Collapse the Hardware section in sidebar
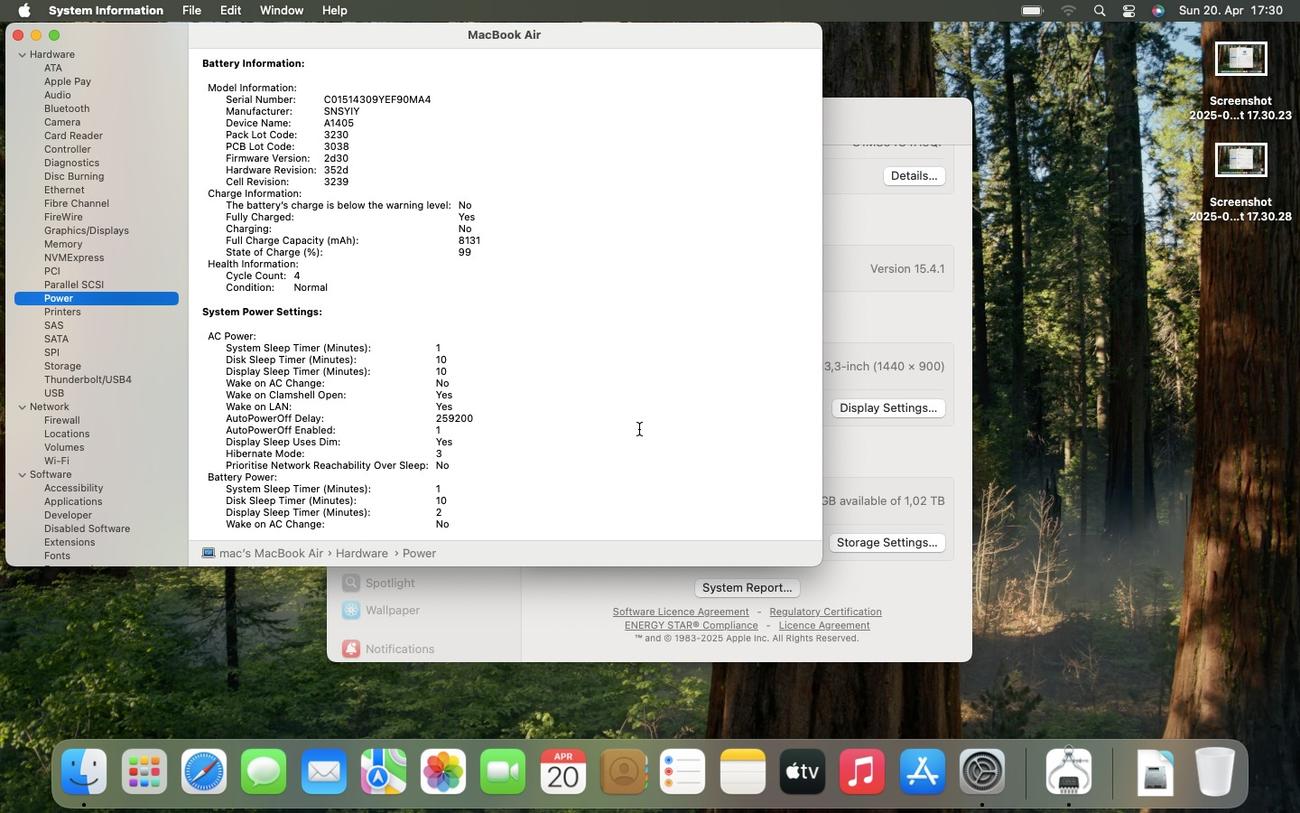The width and height of the screenshot is (1300, 813). pyautogui.click(x=22, y=55)
